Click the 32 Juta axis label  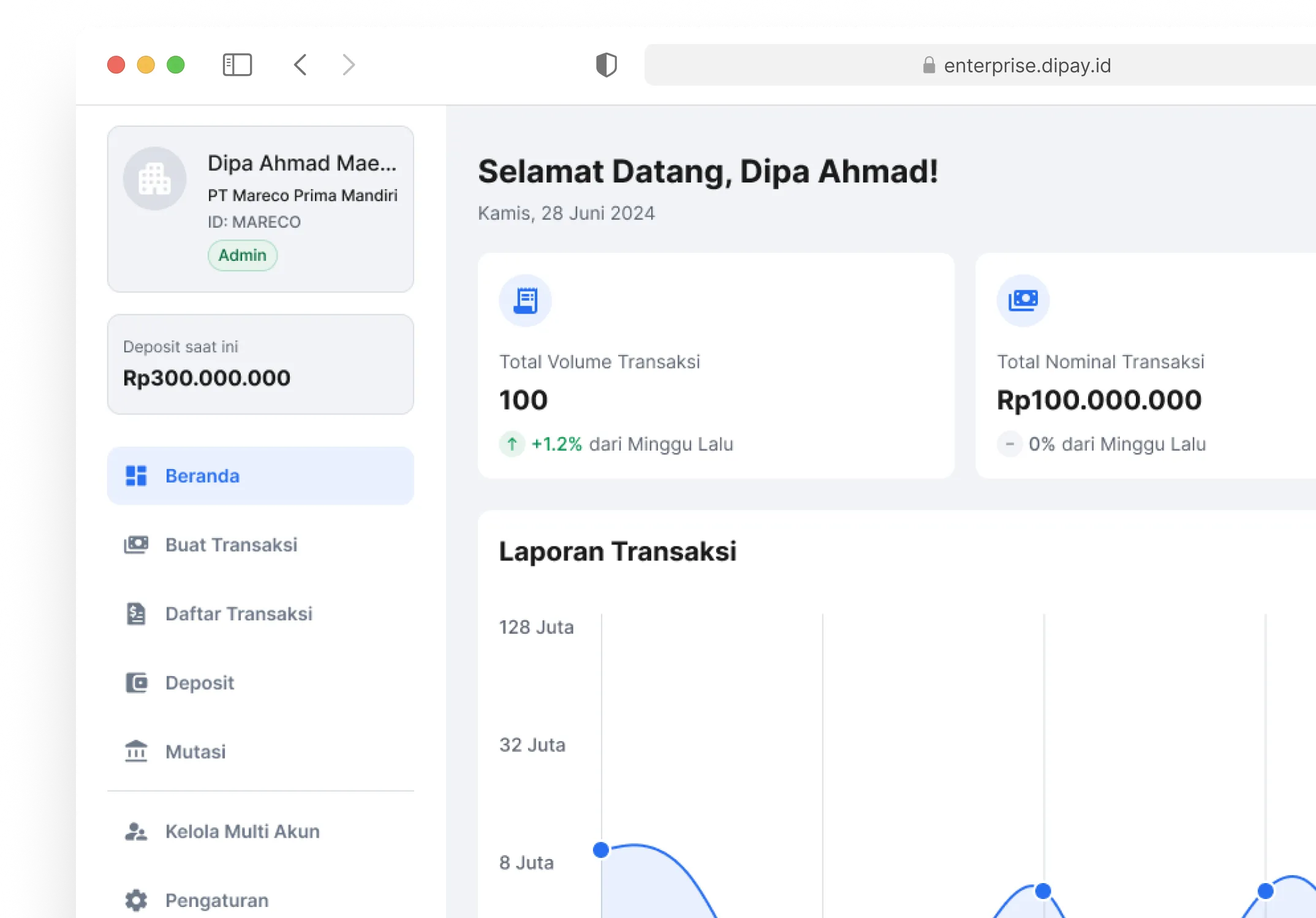532,745
